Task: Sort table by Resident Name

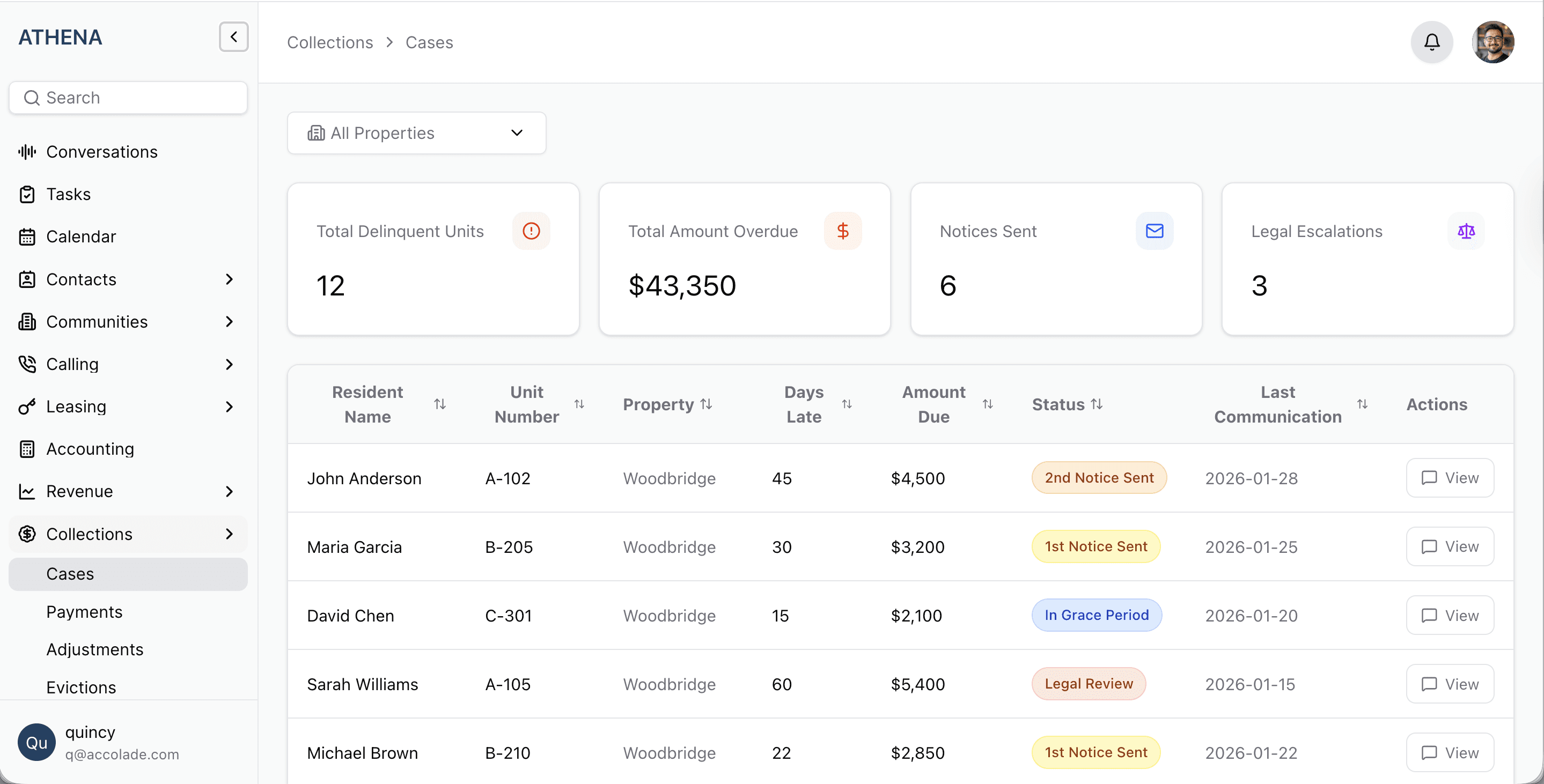Action: click(x=439, y=404)
